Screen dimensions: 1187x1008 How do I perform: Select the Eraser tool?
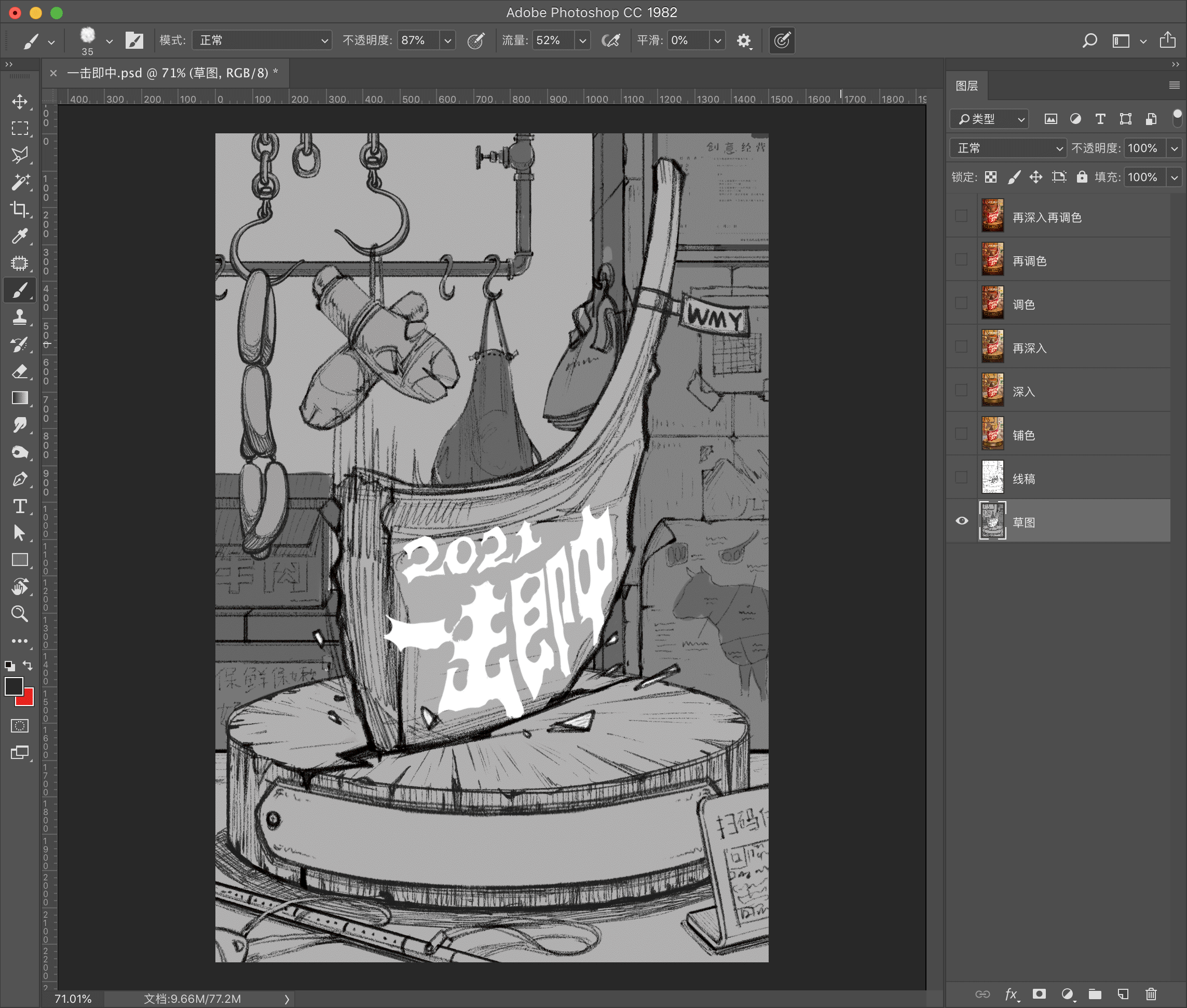pos(19,371)
